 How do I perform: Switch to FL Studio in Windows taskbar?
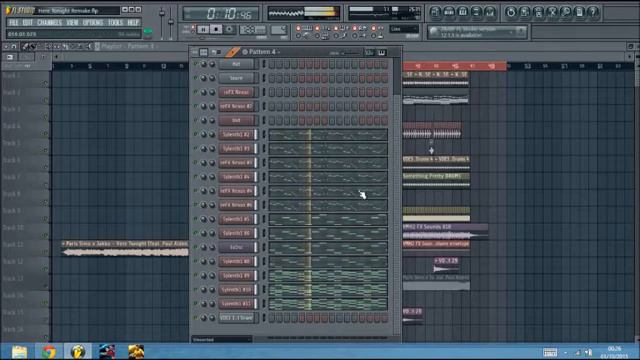coord(78,351)
